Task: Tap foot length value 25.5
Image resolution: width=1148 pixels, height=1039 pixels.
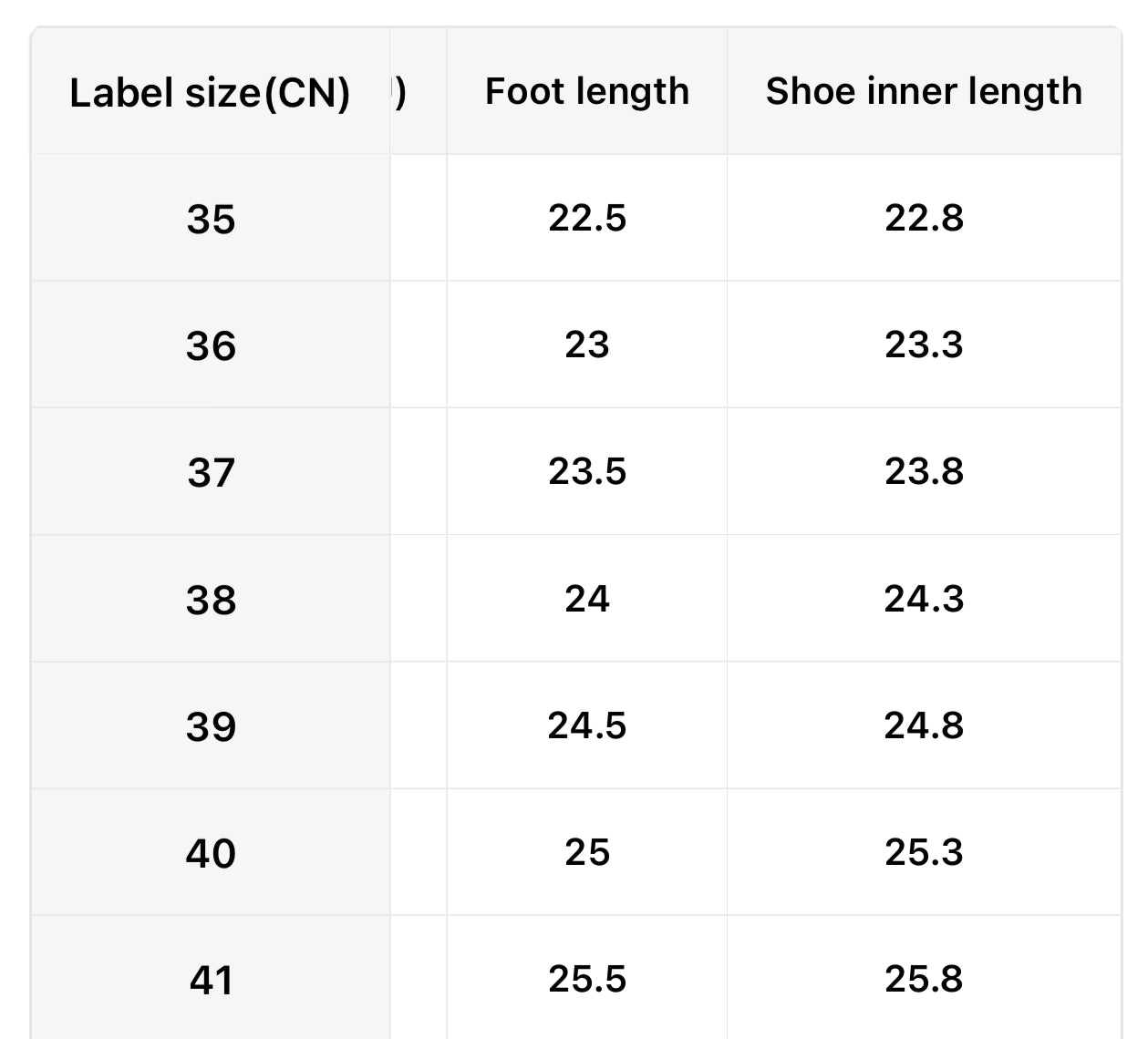Action: (x=586, y=979)
